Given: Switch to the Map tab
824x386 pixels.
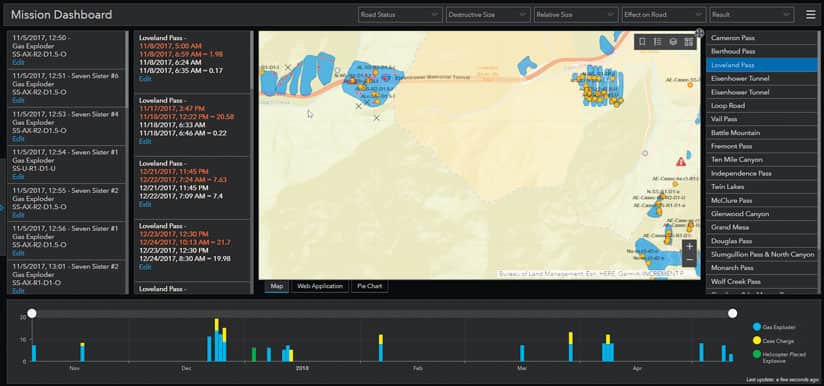Looking at the screenshot, I should (277, 286).
